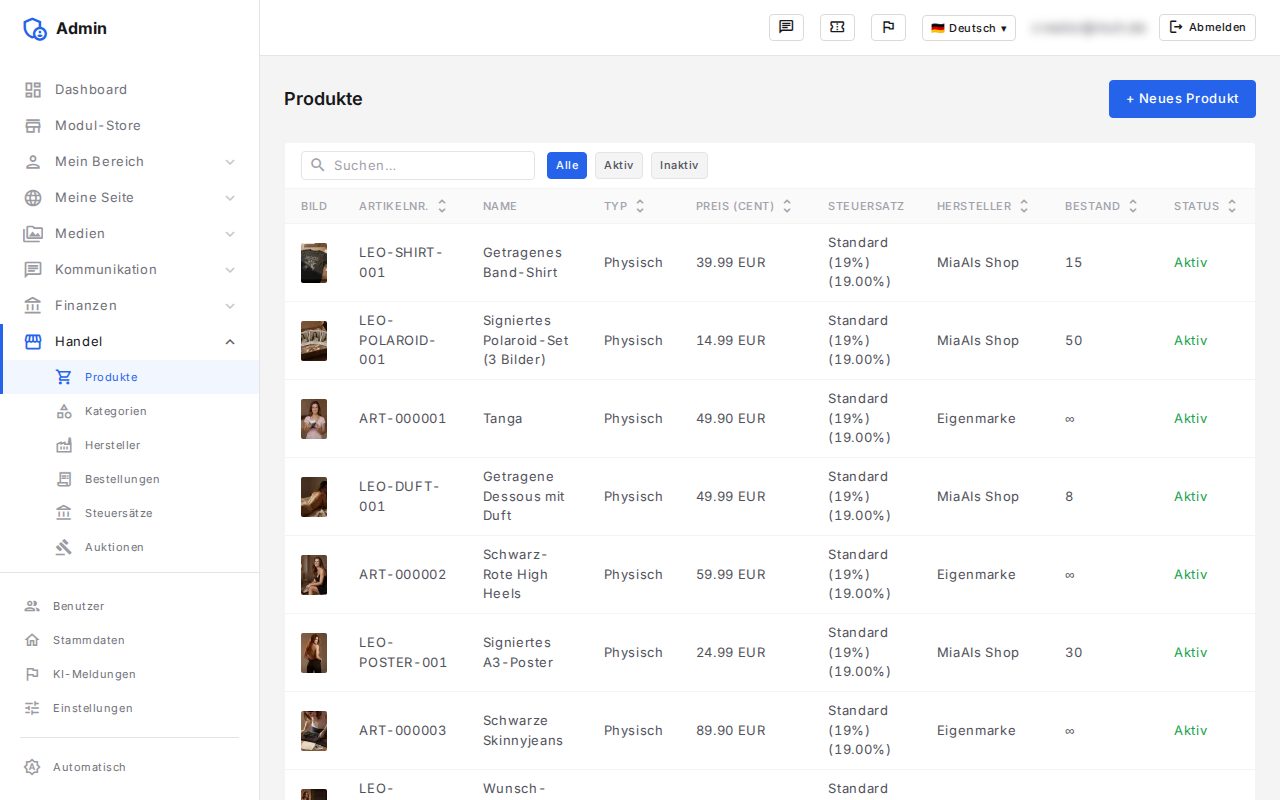1280x800 pixels.
Task: Click the Abmelden logout button
Action: point(1207,28)
